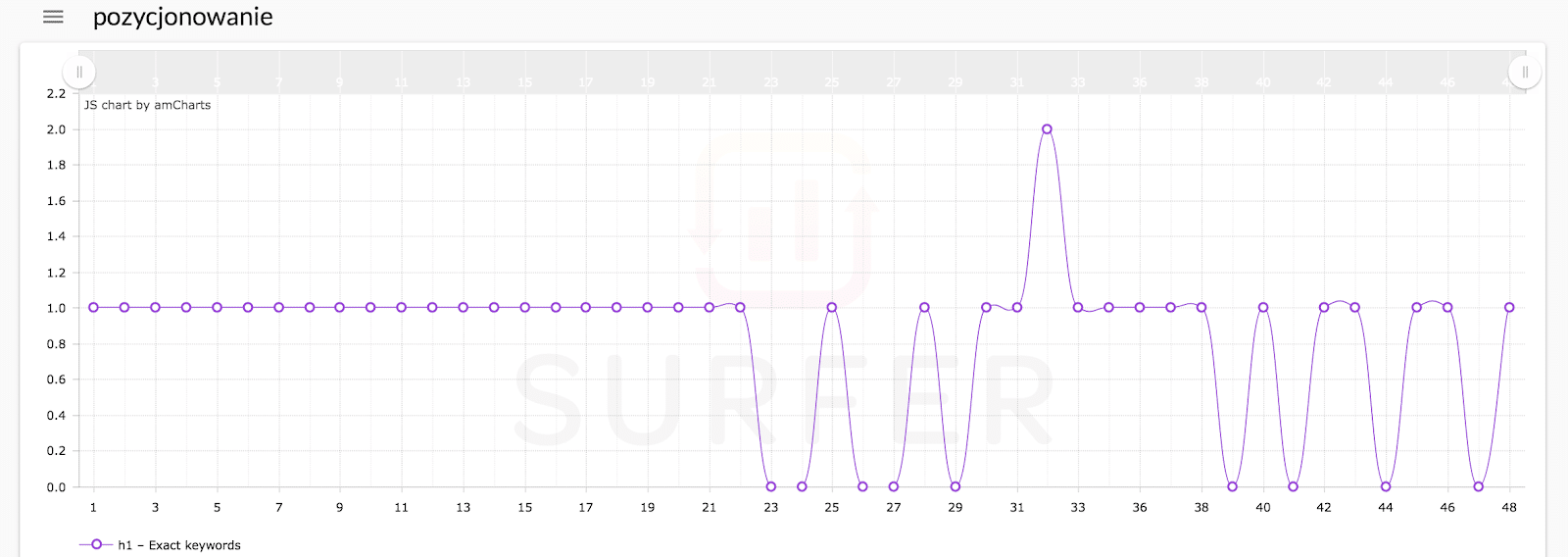The height and width of the screenshot is (557, 1568).
Task: Open the hamburger menu beside pozycjonowanie
Action: click(54, 17)
